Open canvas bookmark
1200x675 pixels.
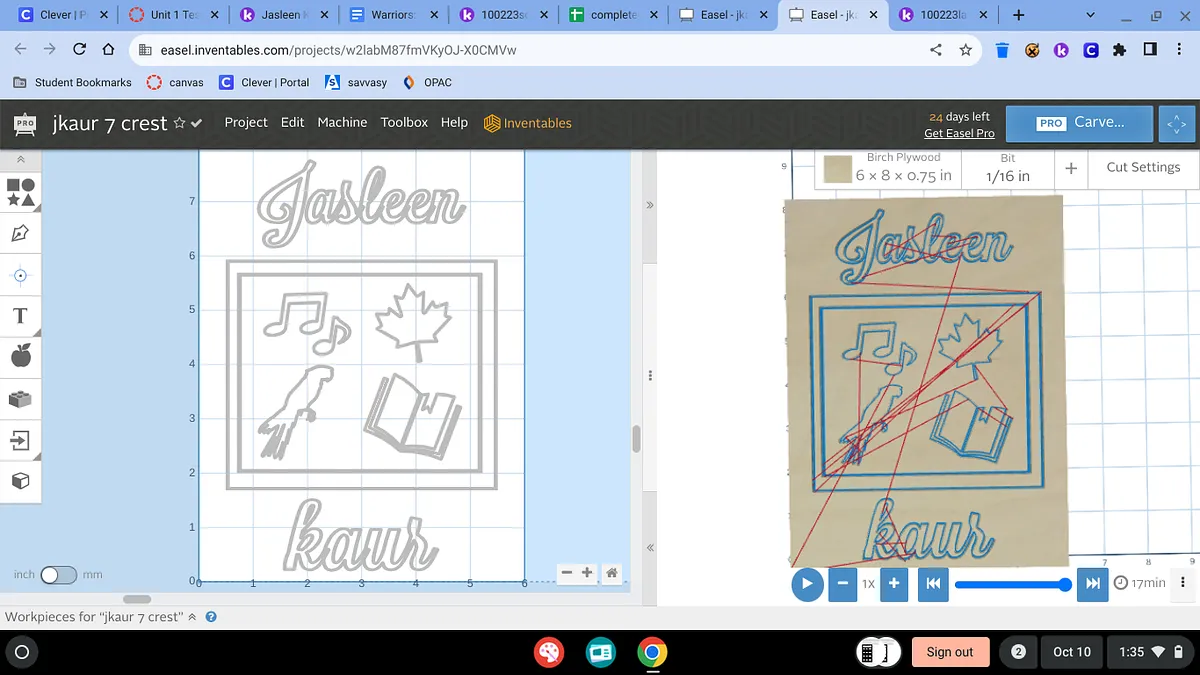tap(175, 82)
